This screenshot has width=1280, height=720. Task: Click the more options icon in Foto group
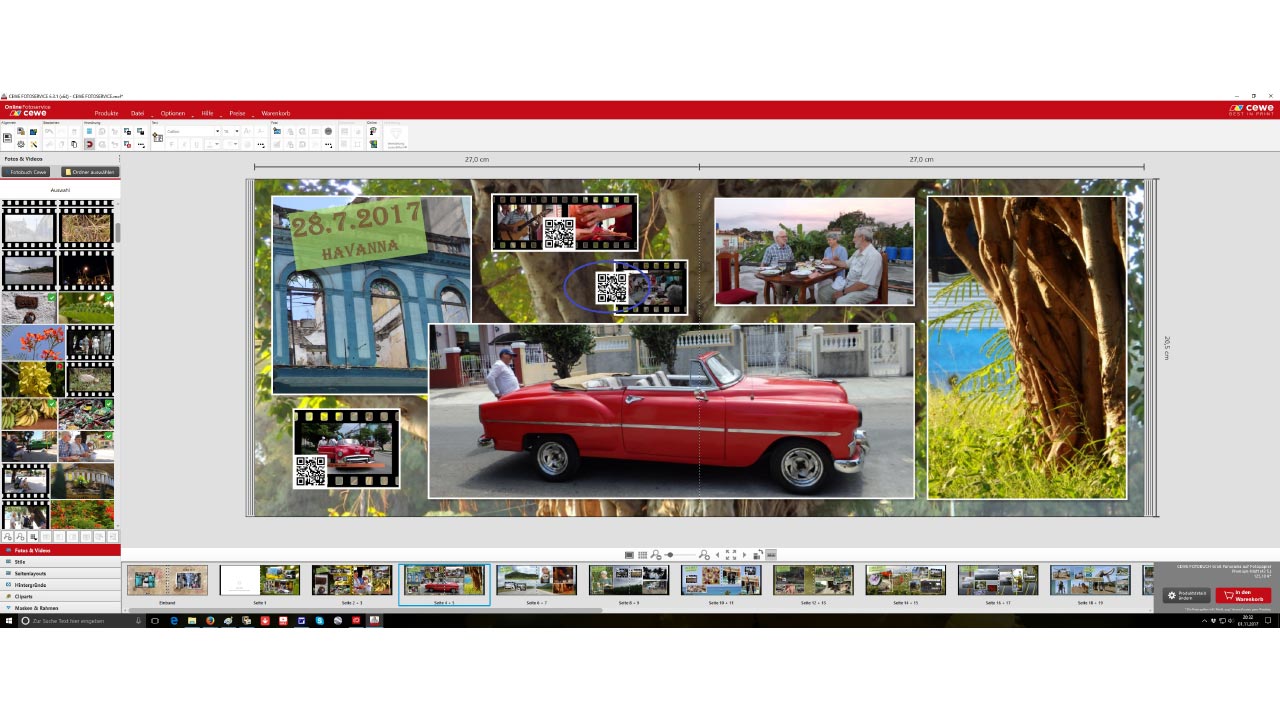pyautogui.click(x=329, y=145)
